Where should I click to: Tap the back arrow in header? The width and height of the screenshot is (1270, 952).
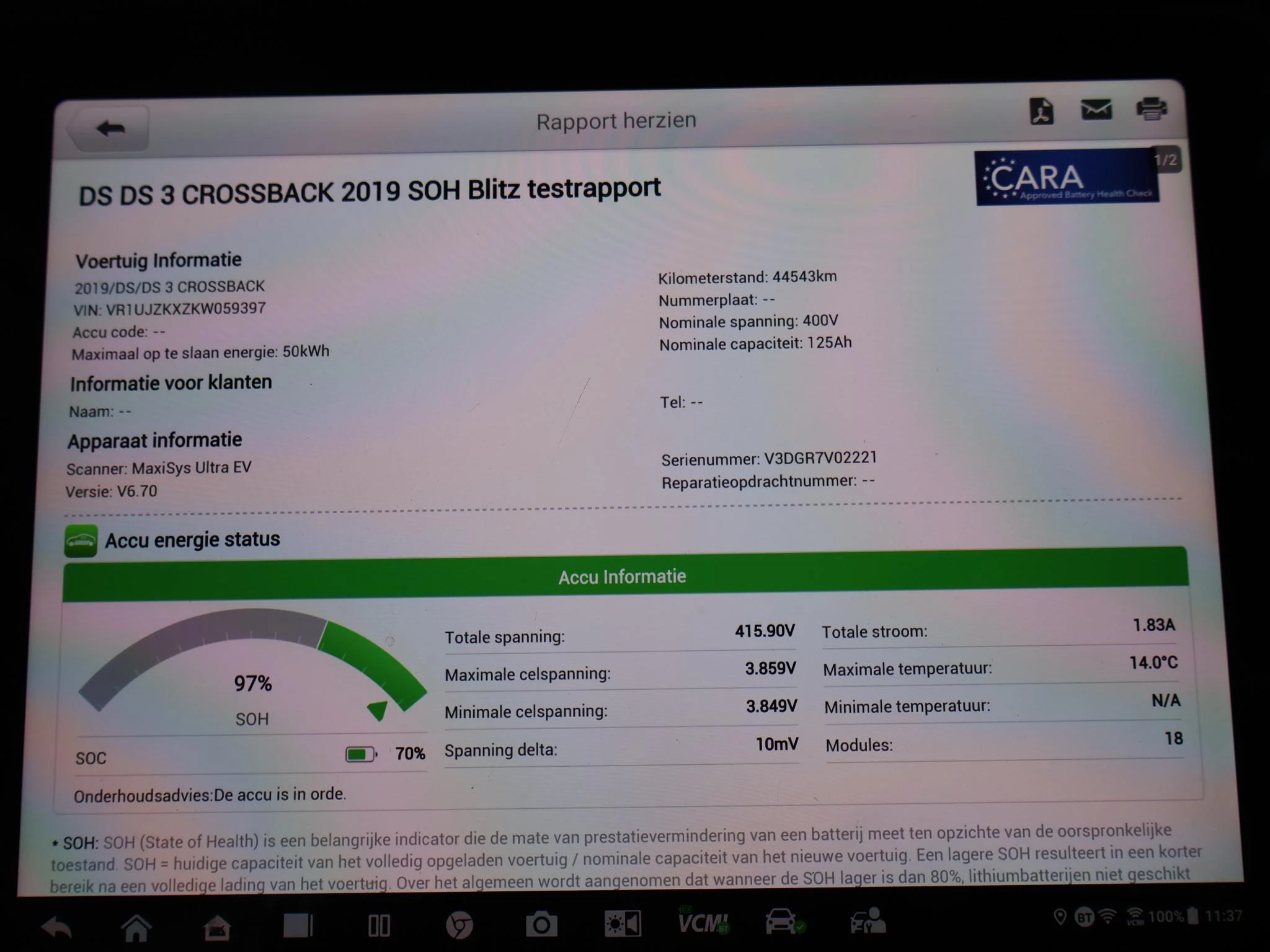coord(110,129)
